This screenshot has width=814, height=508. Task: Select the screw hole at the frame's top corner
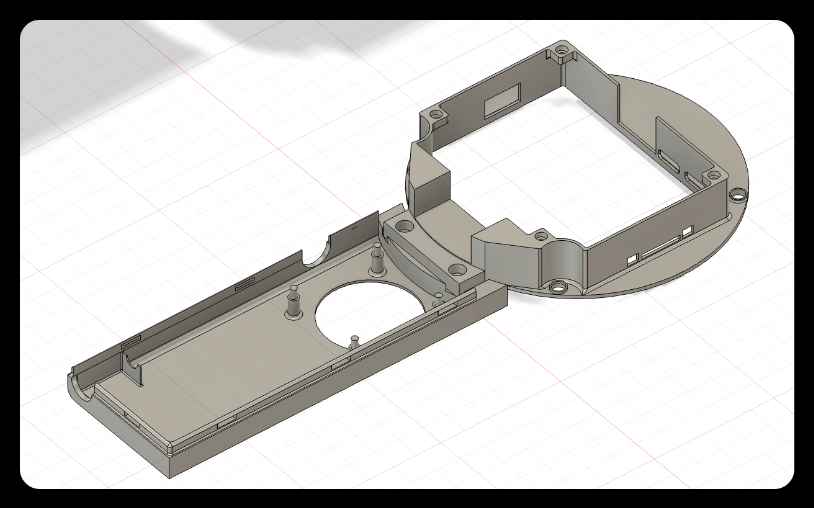pos(562,48)
